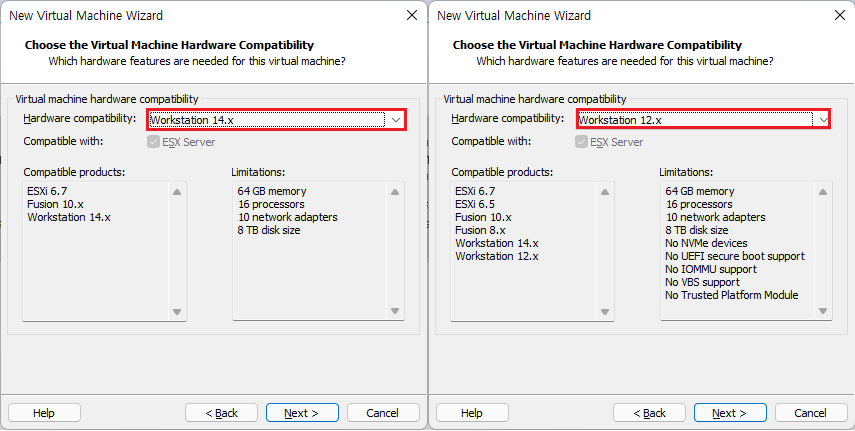This screenshot has height=431, width=855.
Task: Click Compatible products scroll-down arrow in right wizard
Action: (x=605, y=312)
